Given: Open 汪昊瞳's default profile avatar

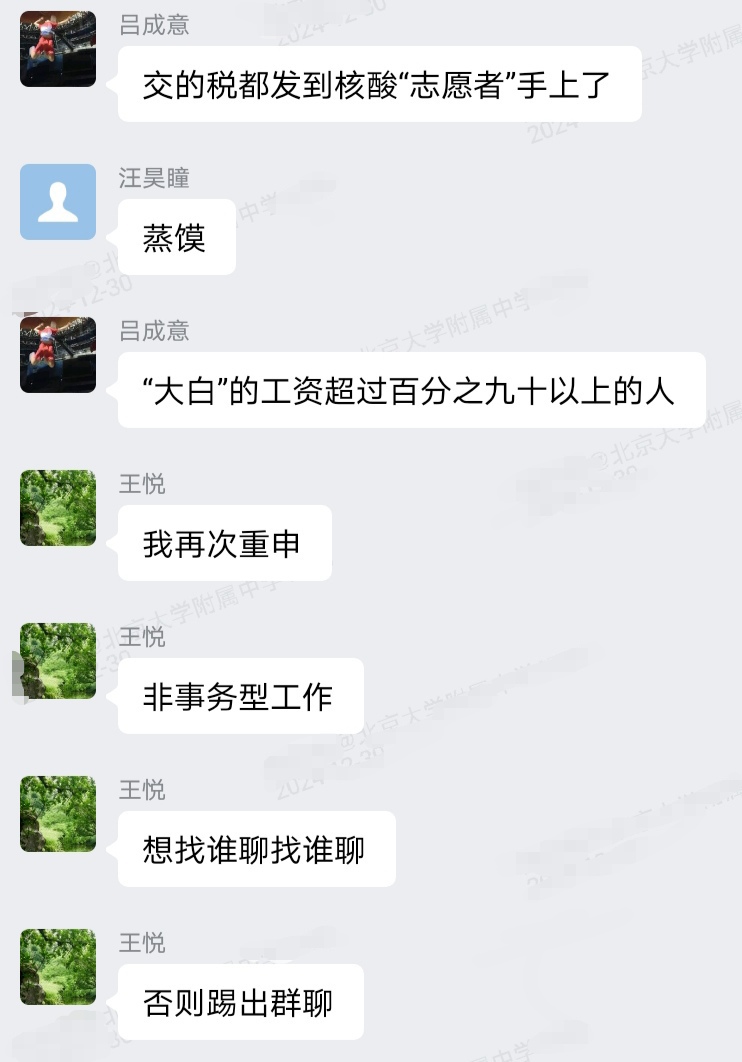Looking at the screenshot, I should point(58,202).
